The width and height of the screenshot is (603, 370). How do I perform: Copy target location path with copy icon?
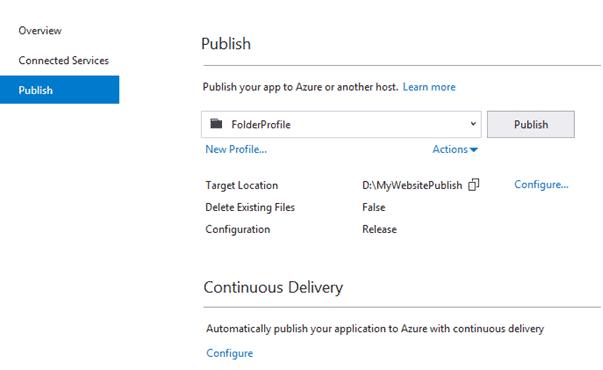[x=473, y=185]
